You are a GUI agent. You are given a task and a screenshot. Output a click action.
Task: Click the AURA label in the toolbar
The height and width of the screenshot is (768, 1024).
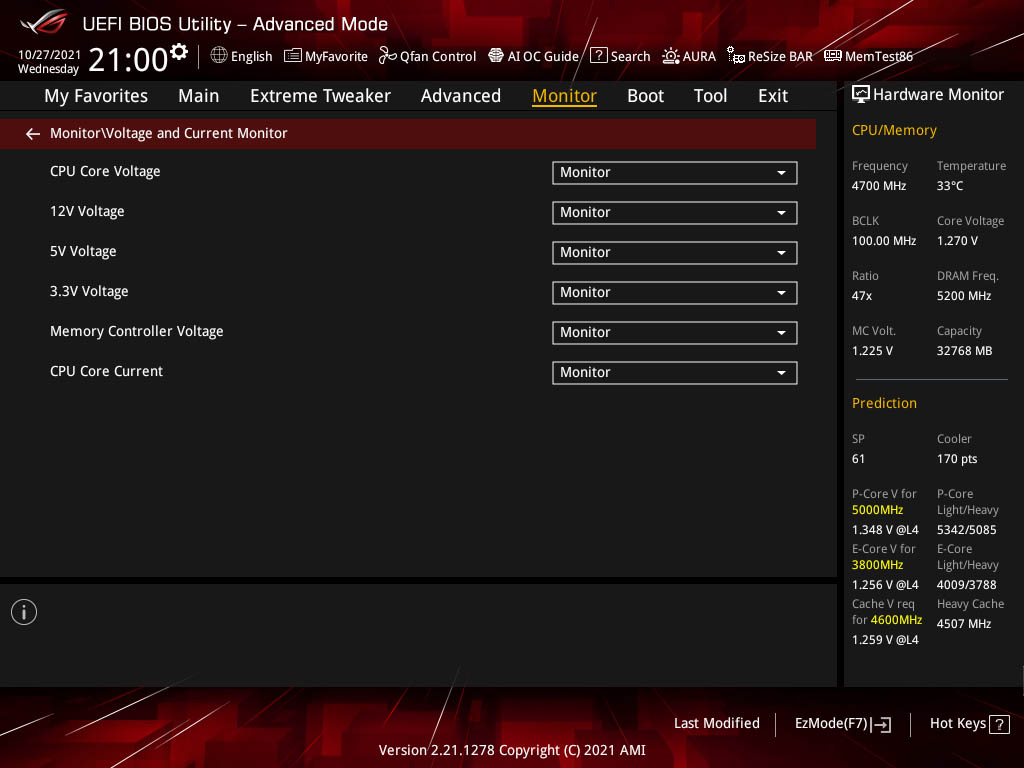699,57
